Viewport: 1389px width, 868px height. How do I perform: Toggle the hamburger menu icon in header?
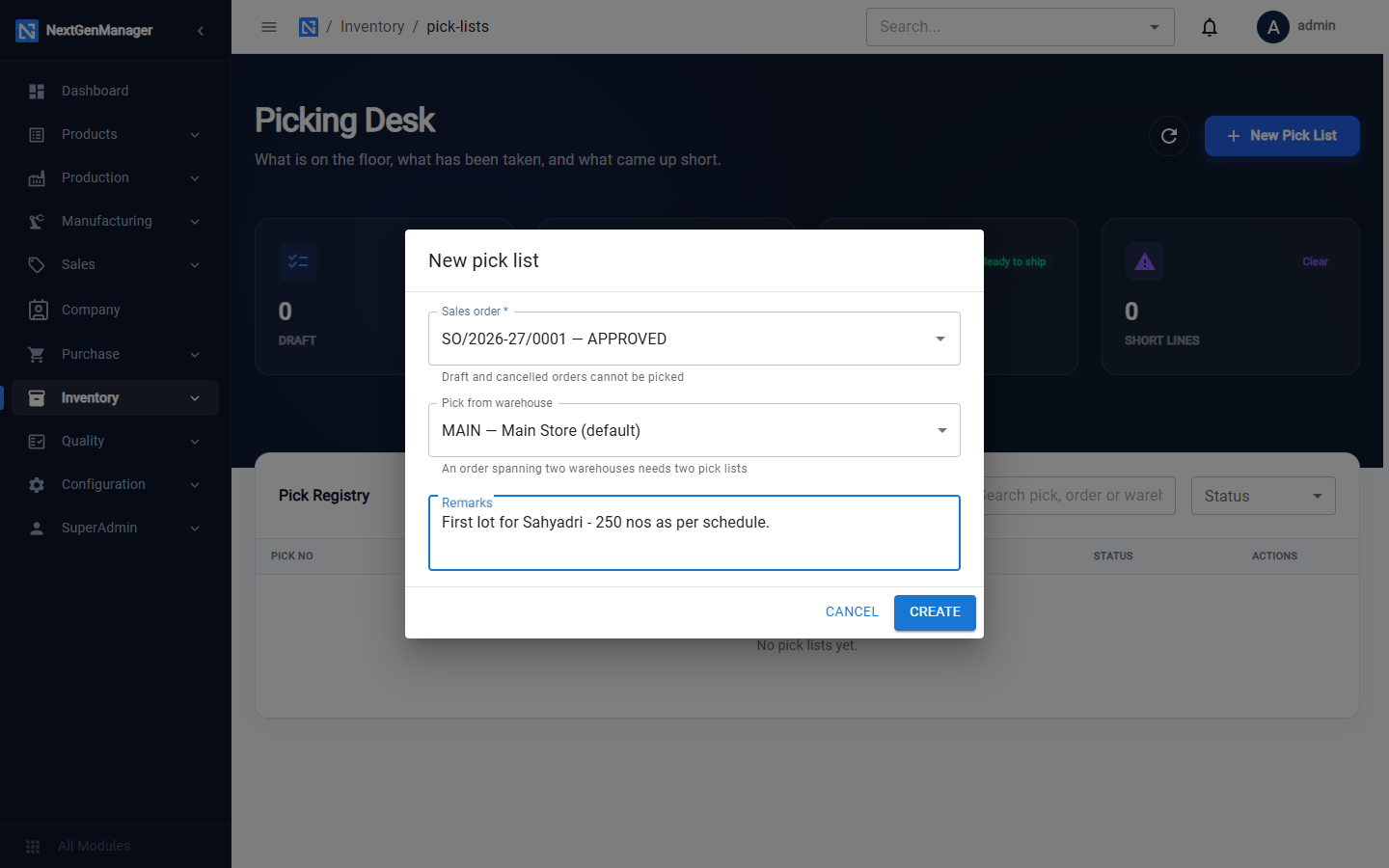pyautogui.click(x=269, y=27)
